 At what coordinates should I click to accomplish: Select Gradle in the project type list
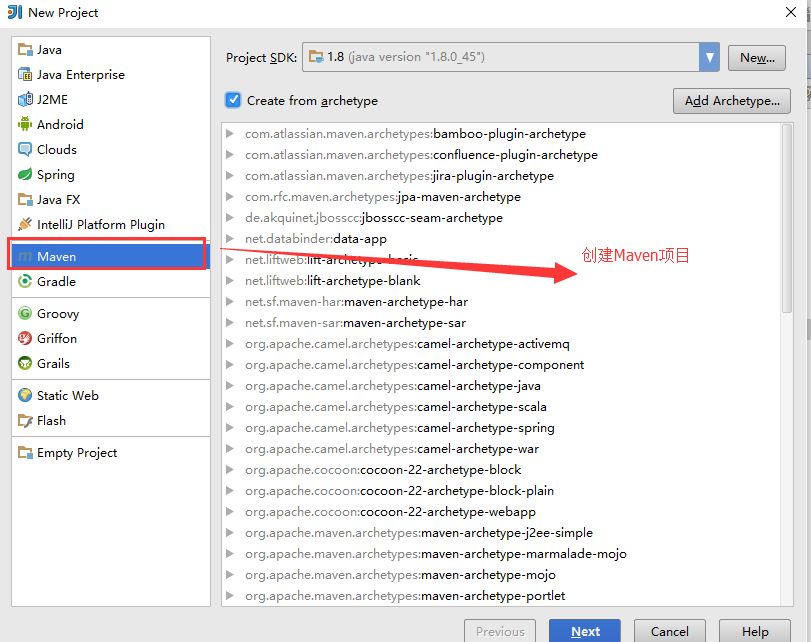pos(110,281)
